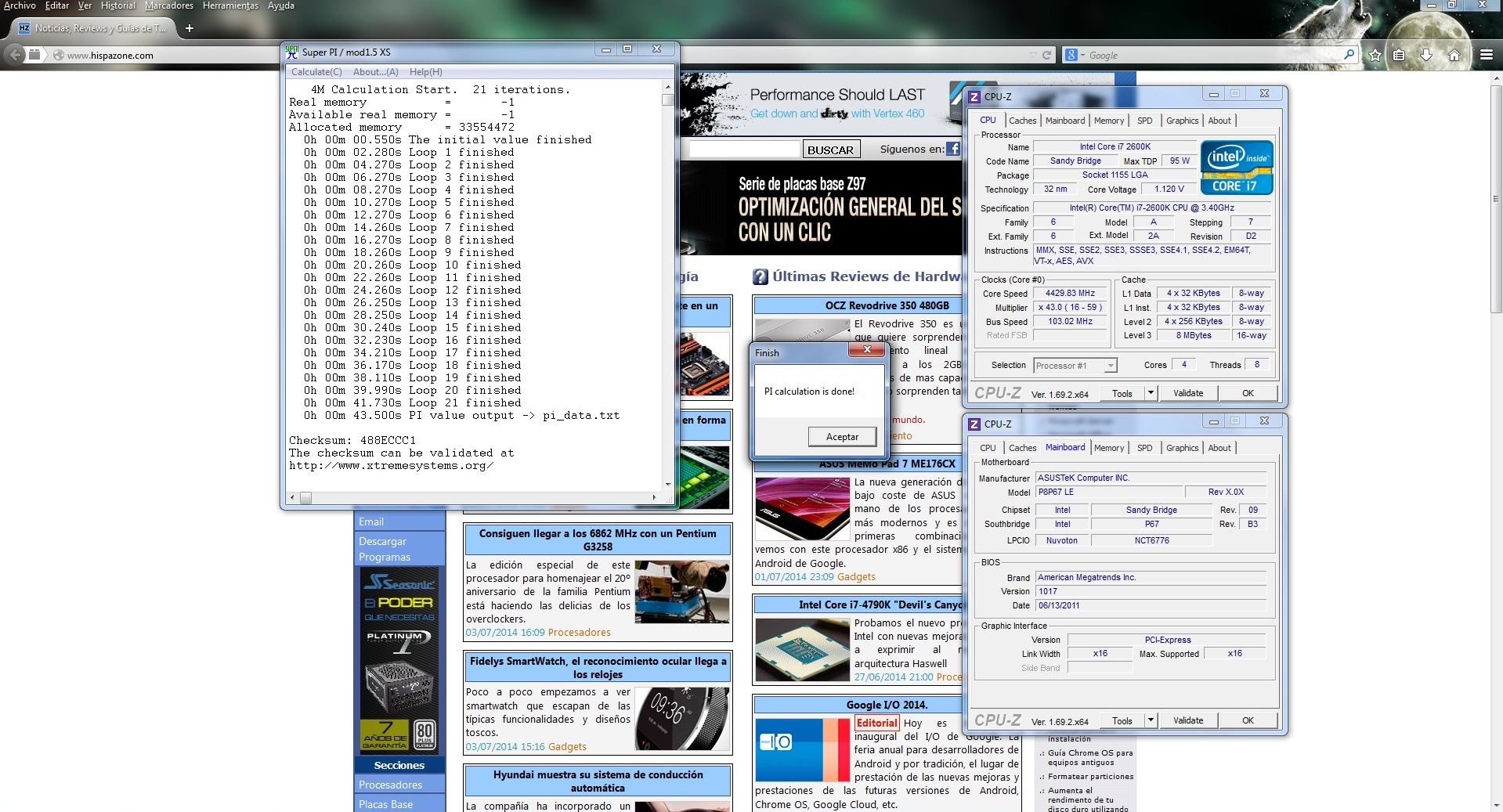Open the smartwatch article thumbnail

point(682,719)
